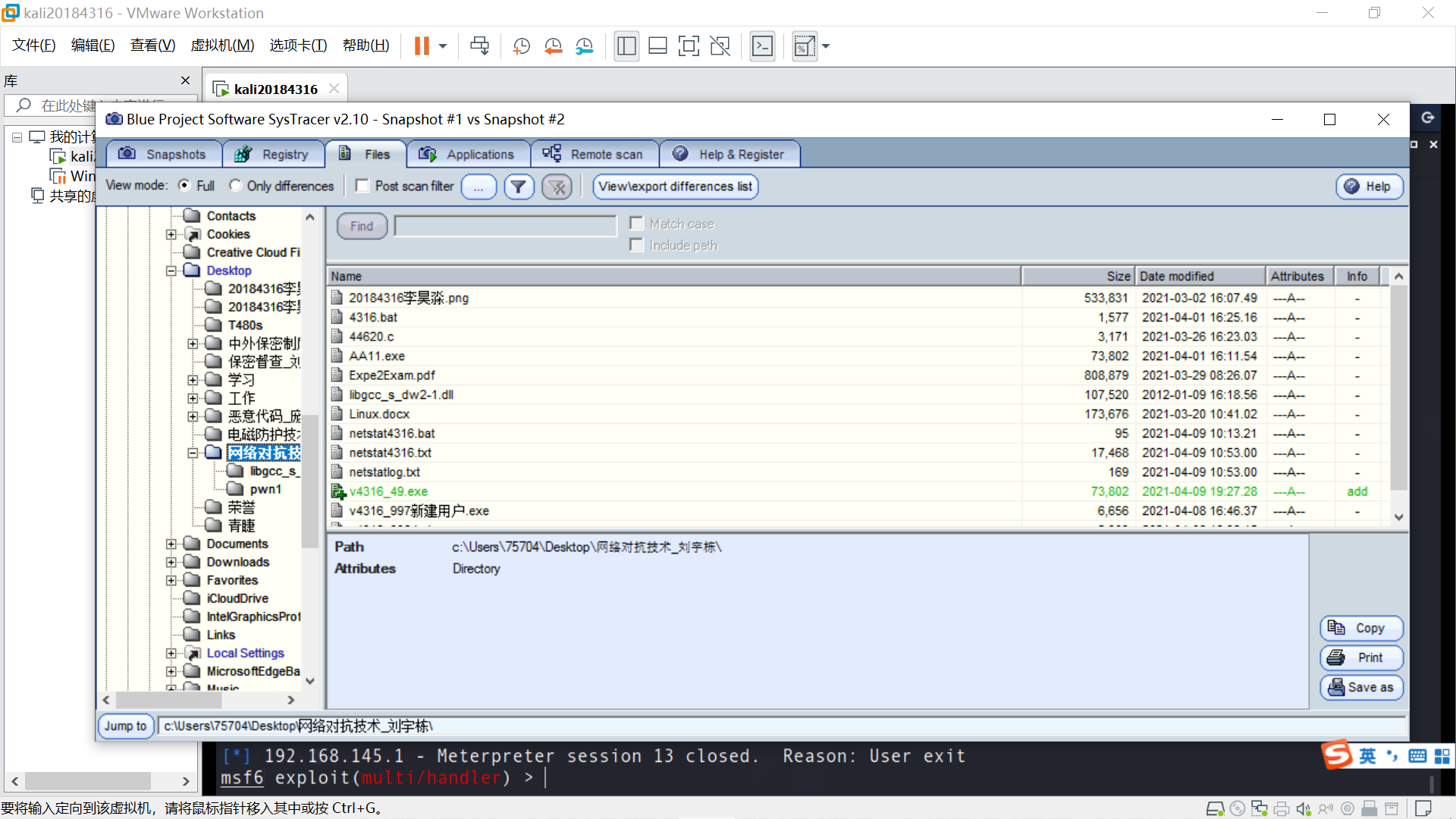This screenshot has width=1456, height=819.
Task: Click View\export differences list button
Action: pyautogui.click(x=675, y=187)
